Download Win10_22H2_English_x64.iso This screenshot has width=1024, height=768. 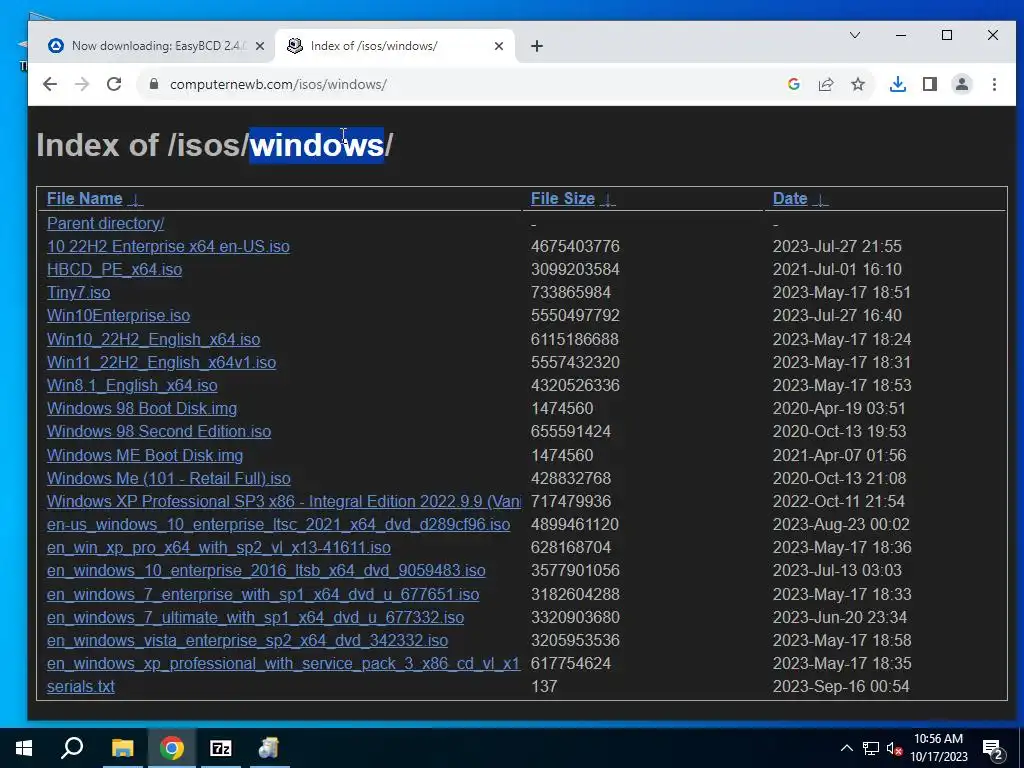[x=153, y=340]
